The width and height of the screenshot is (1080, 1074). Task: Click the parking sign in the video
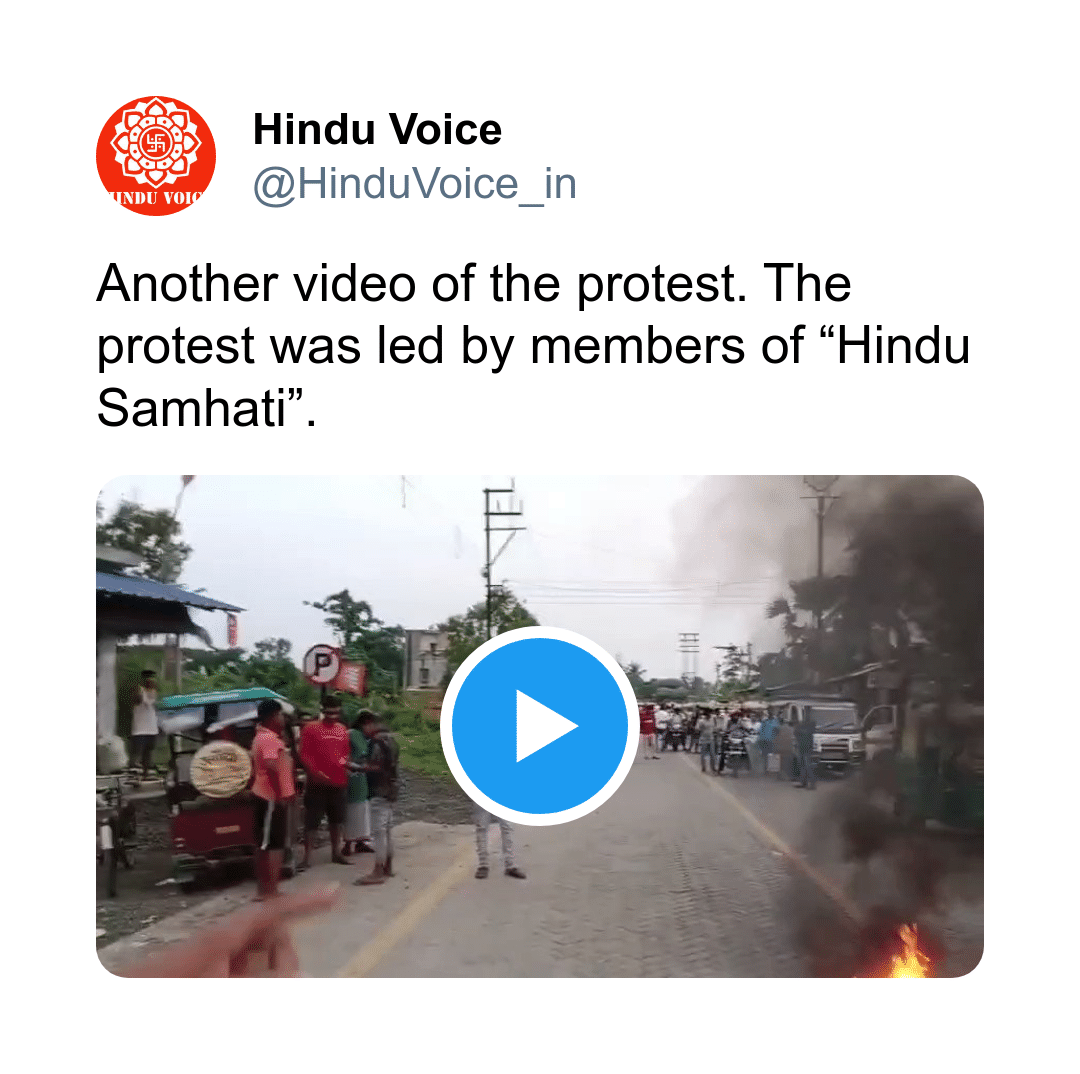click(x=321, y=665)
